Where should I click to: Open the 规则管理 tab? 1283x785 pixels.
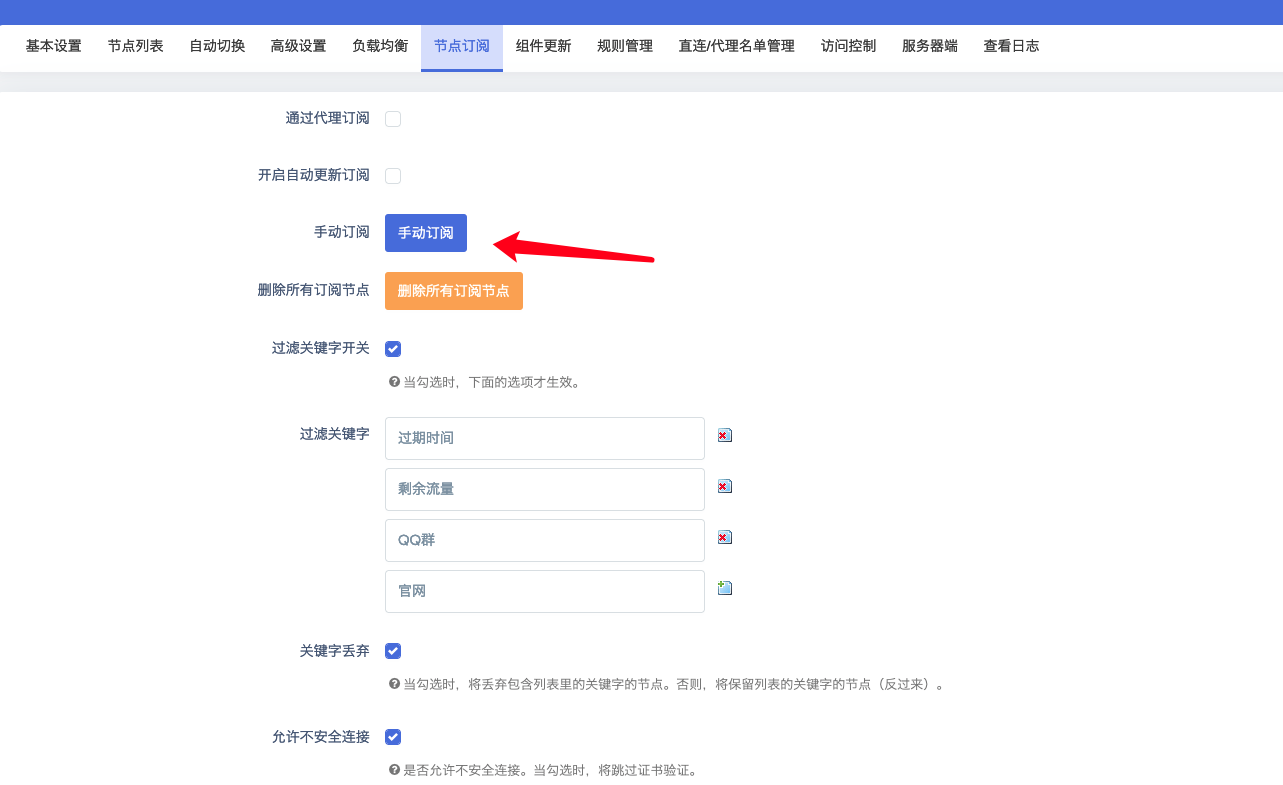coord(625,47)
